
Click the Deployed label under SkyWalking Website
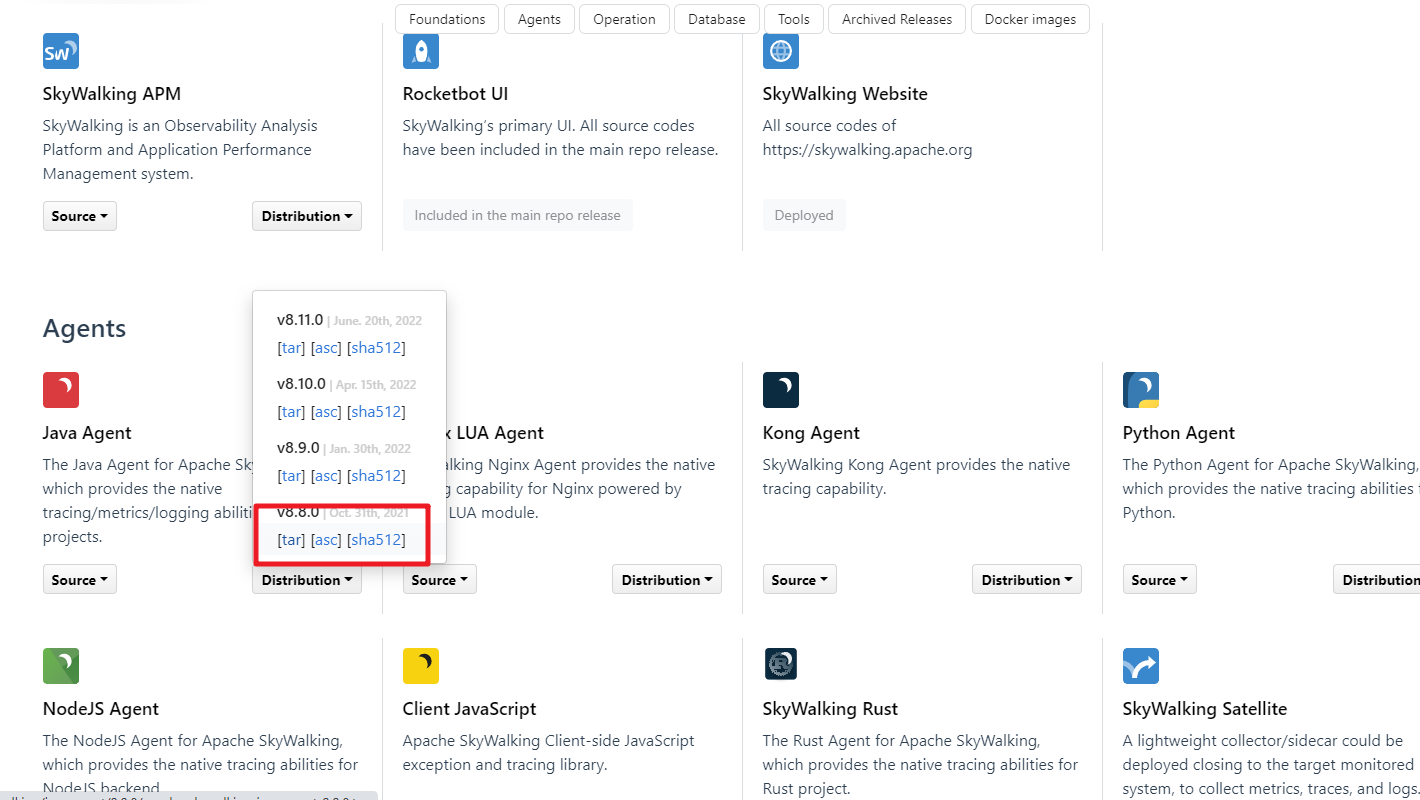(804, 215)
